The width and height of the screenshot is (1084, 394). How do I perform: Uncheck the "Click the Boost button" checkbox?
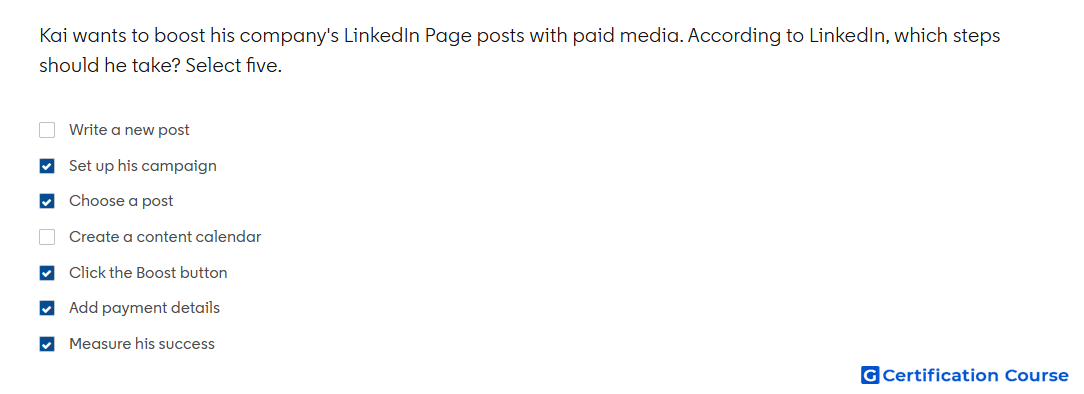click(x=47, y=273)
